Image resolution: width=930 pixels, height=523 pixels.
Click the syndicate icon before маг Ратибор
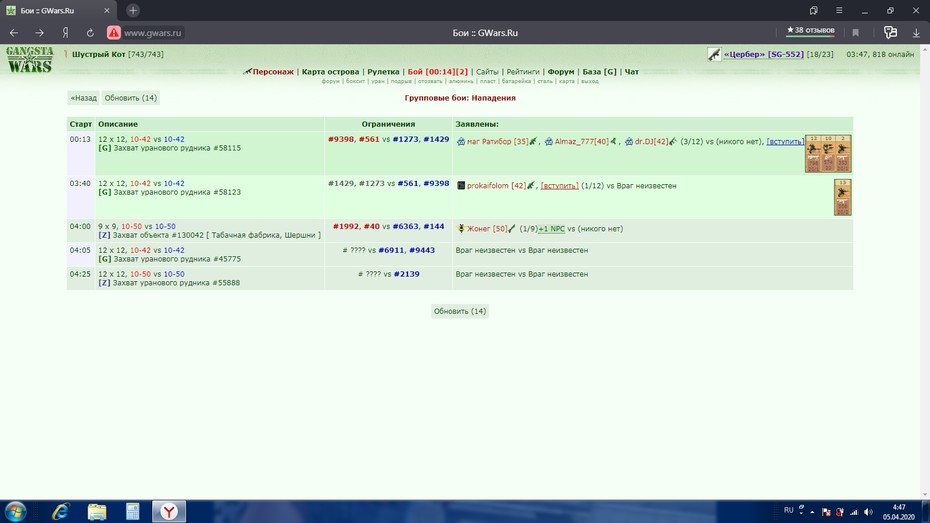(x=461, y=142)
